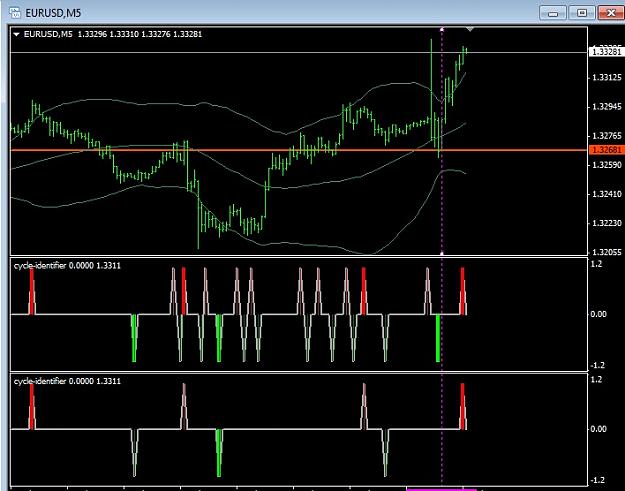Click the 1.32230 price scale value
Viewport: 625px width, 491px height.
(607, 223)
